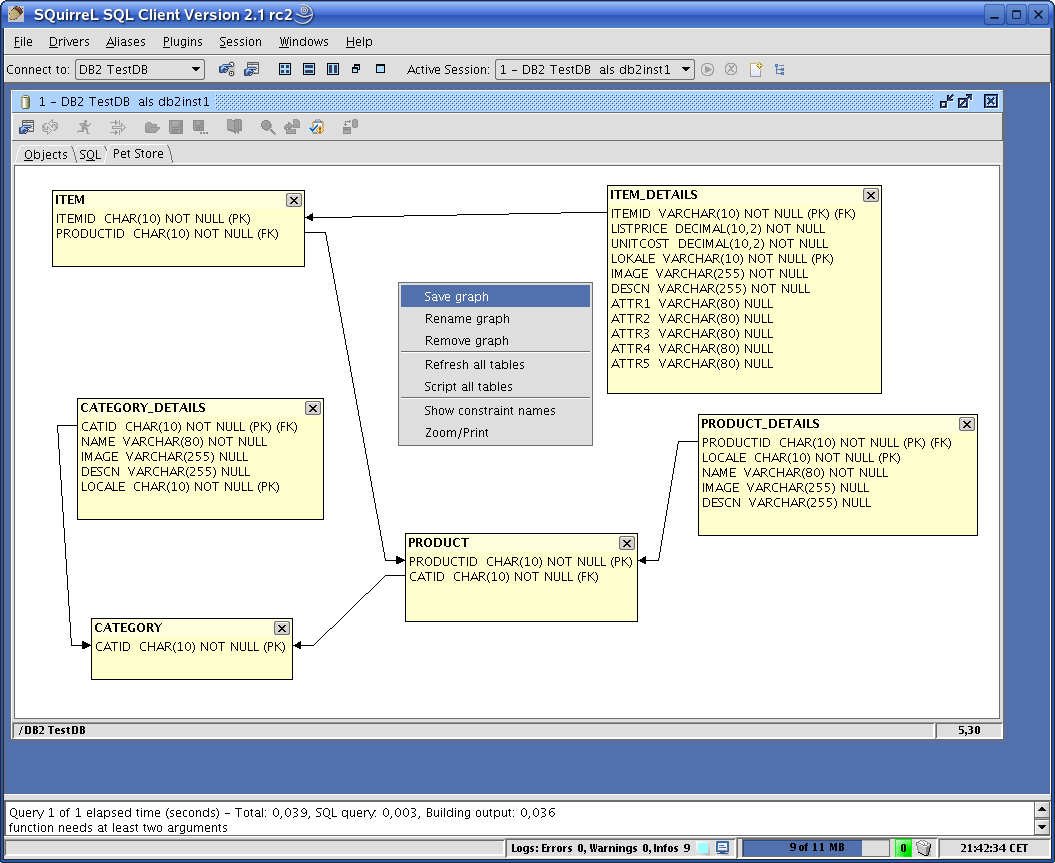This screenshot has width=1055, height=863.
Task: Click the new session properties icon
Action: 252,69
